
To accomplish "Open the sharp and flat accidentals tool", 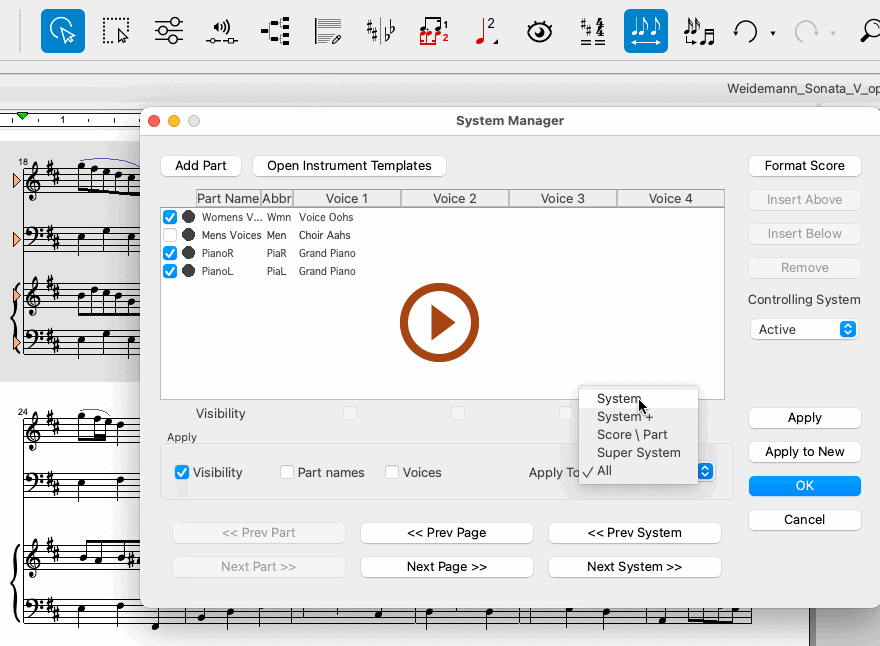I will 381,31.
